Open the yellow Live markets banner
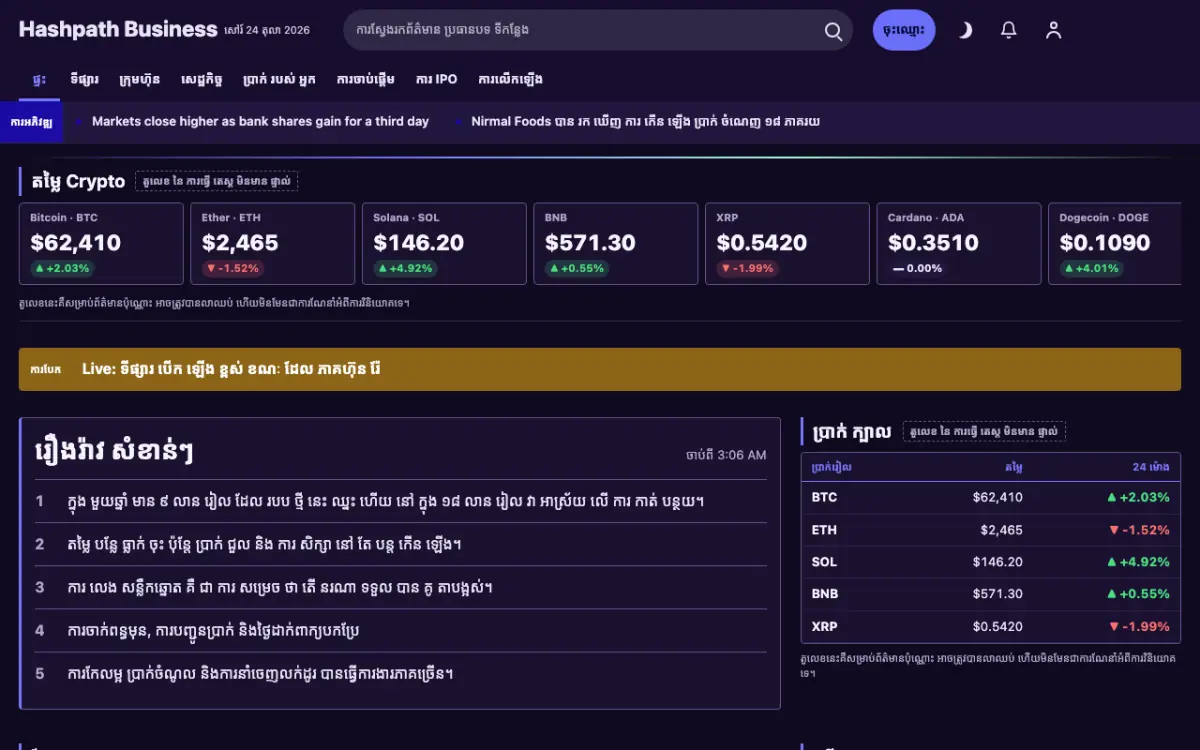This screenshot has height=750, width=1200. [600, 369]
